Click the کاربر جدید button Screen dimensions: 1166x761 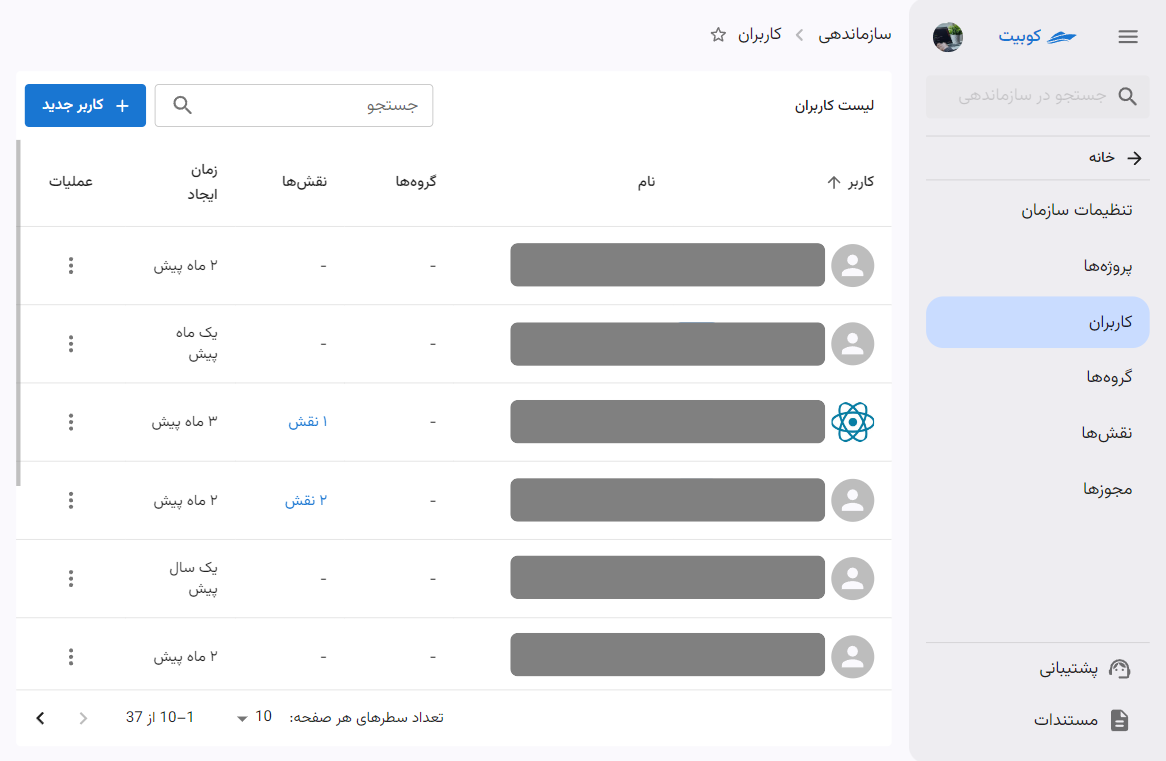[86, 106]
